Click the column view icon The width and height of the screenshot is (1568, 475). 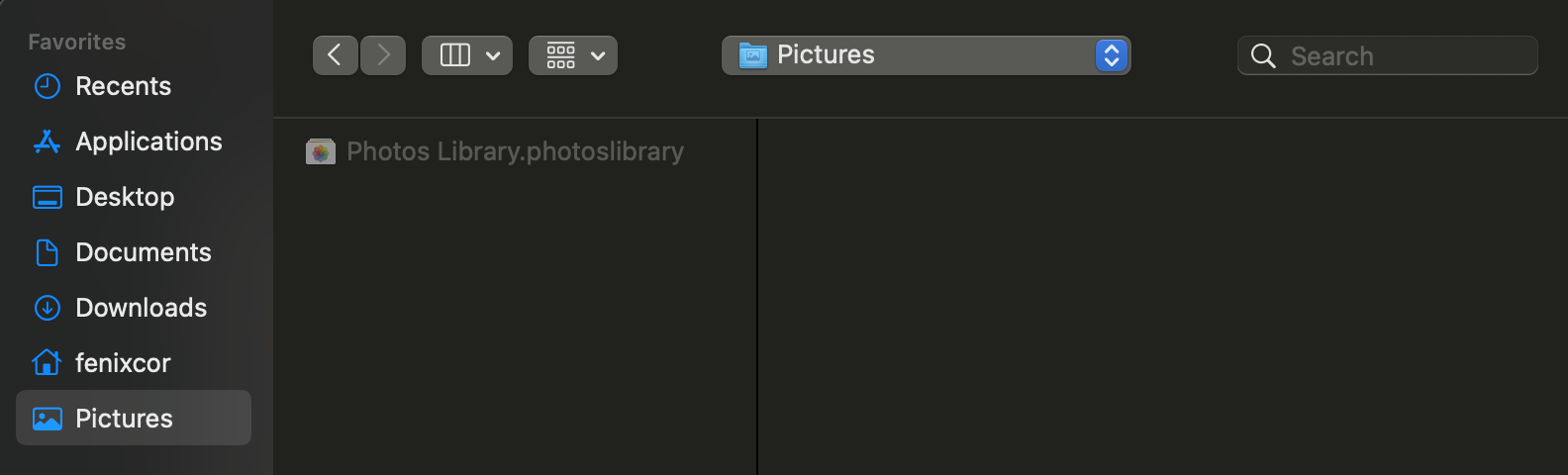tap(454, 55)
